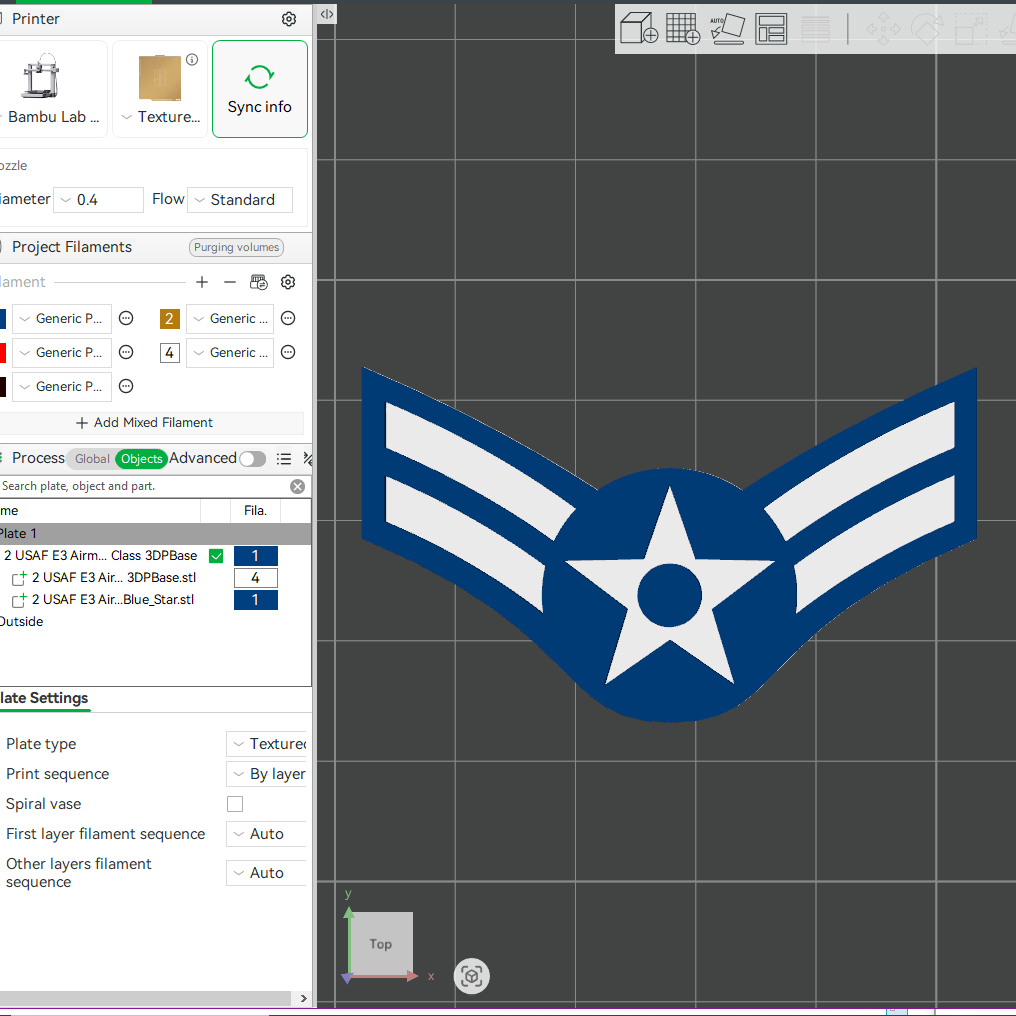Select the Scale tool icon
The height and width of the screenshot is (1016, 1016).
tap(970, 29)
